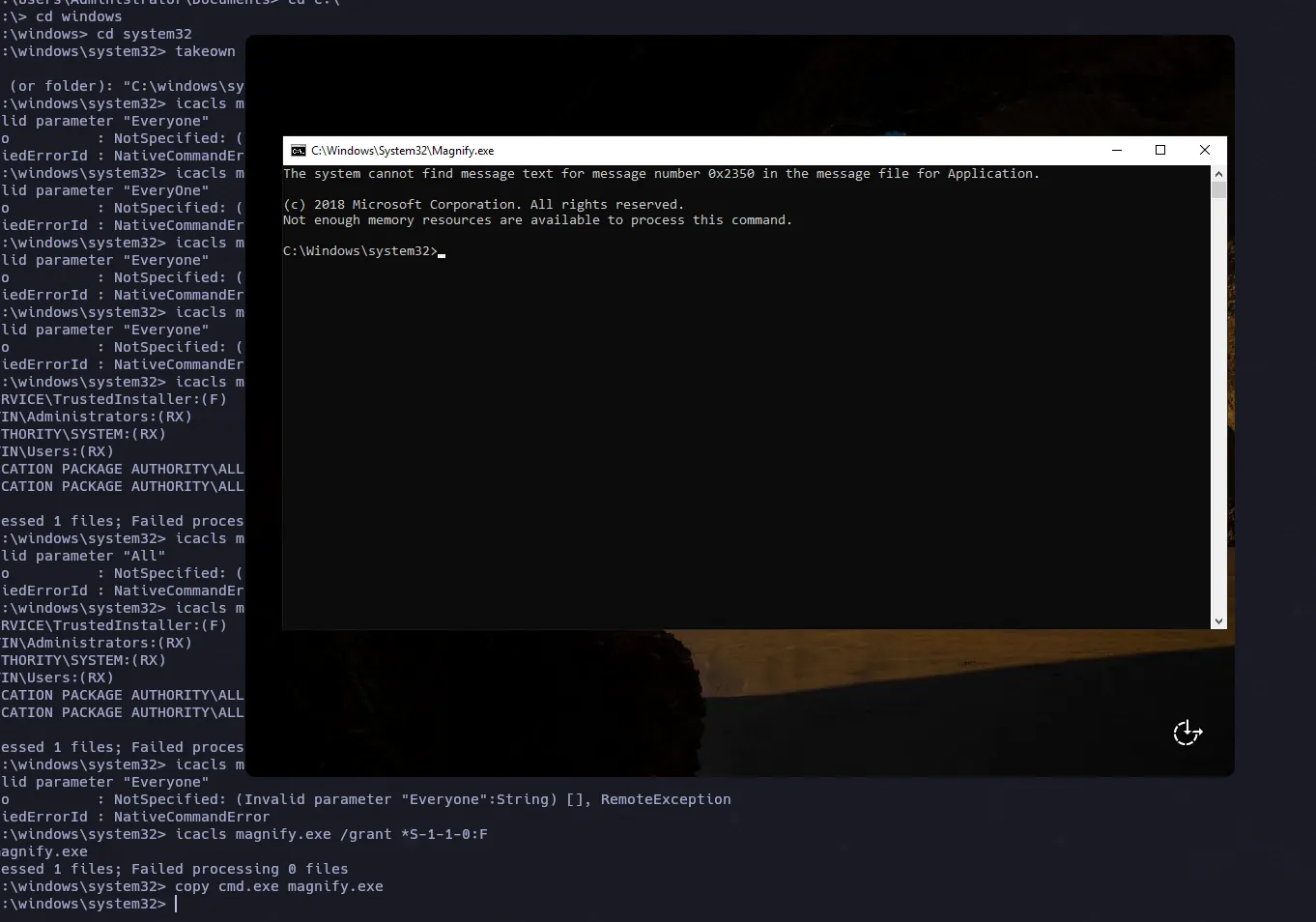
Task: Click the console vertical scrollbar thumb
Action: pos(1218,189)
